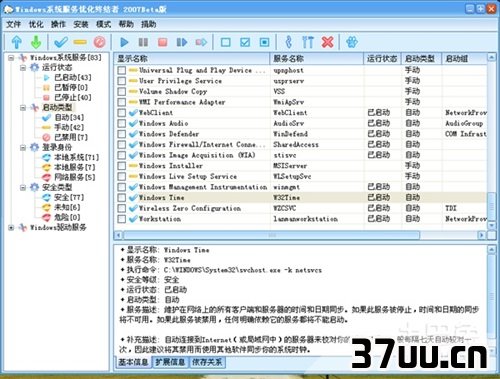Switch to the 依存关系 tab

coord(207,362)
